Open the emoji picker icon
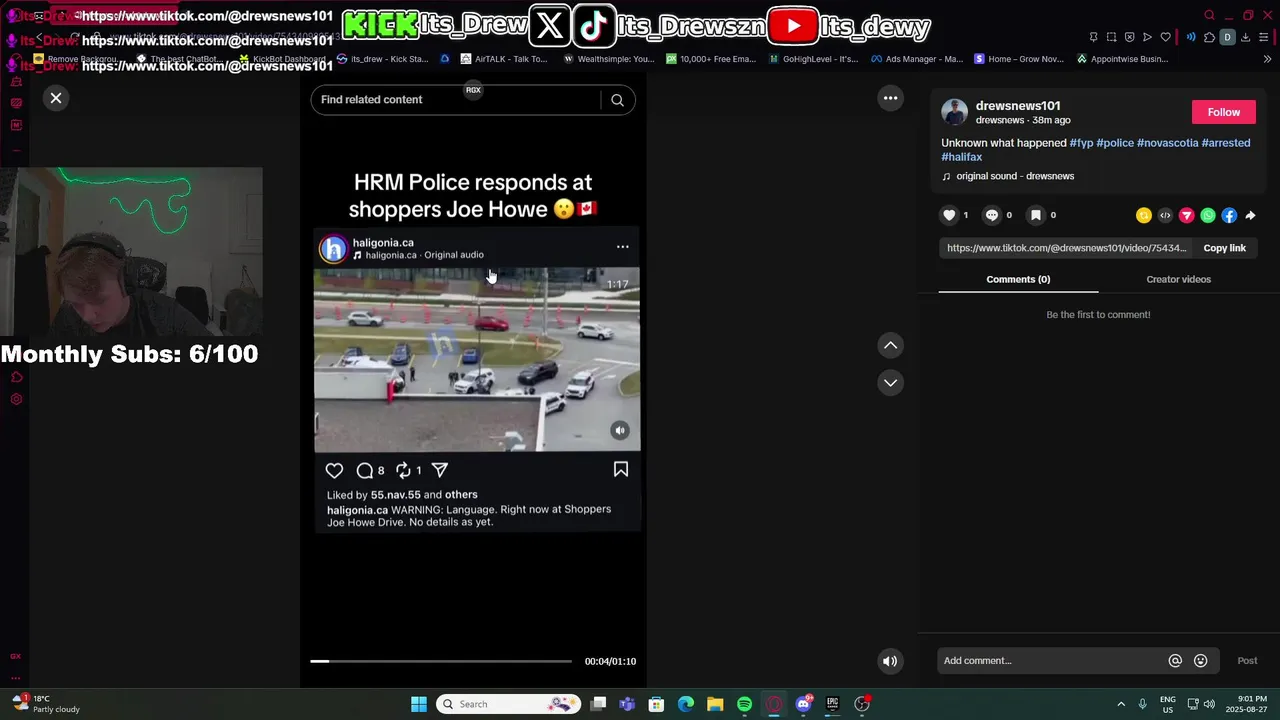 click(x=1201, y=661)
